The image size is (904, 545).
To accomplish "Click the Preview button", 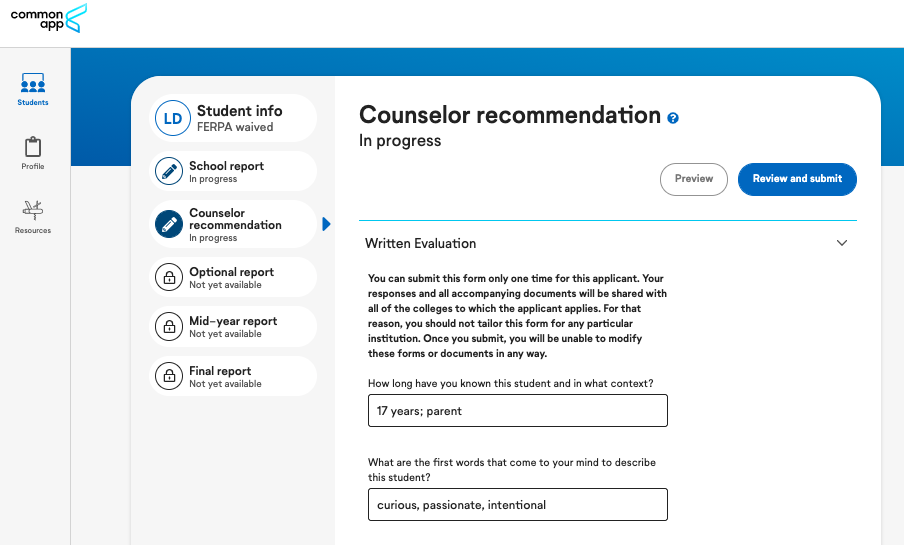I will point(694,179).
